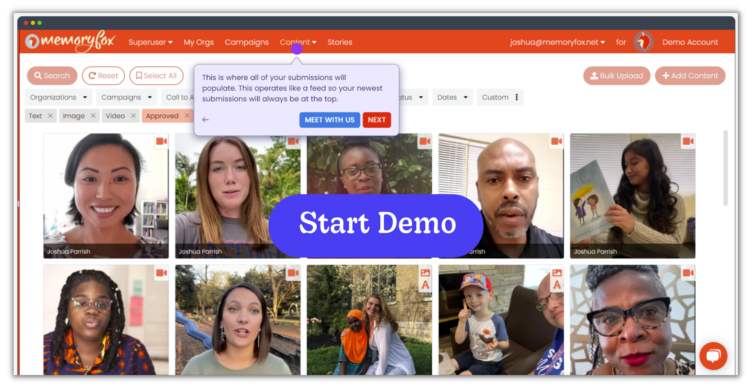Image resolution: width=752 pixels, height=388 pixels.
Task: Go to the Stories tab
Action: [x=340, y=42]
